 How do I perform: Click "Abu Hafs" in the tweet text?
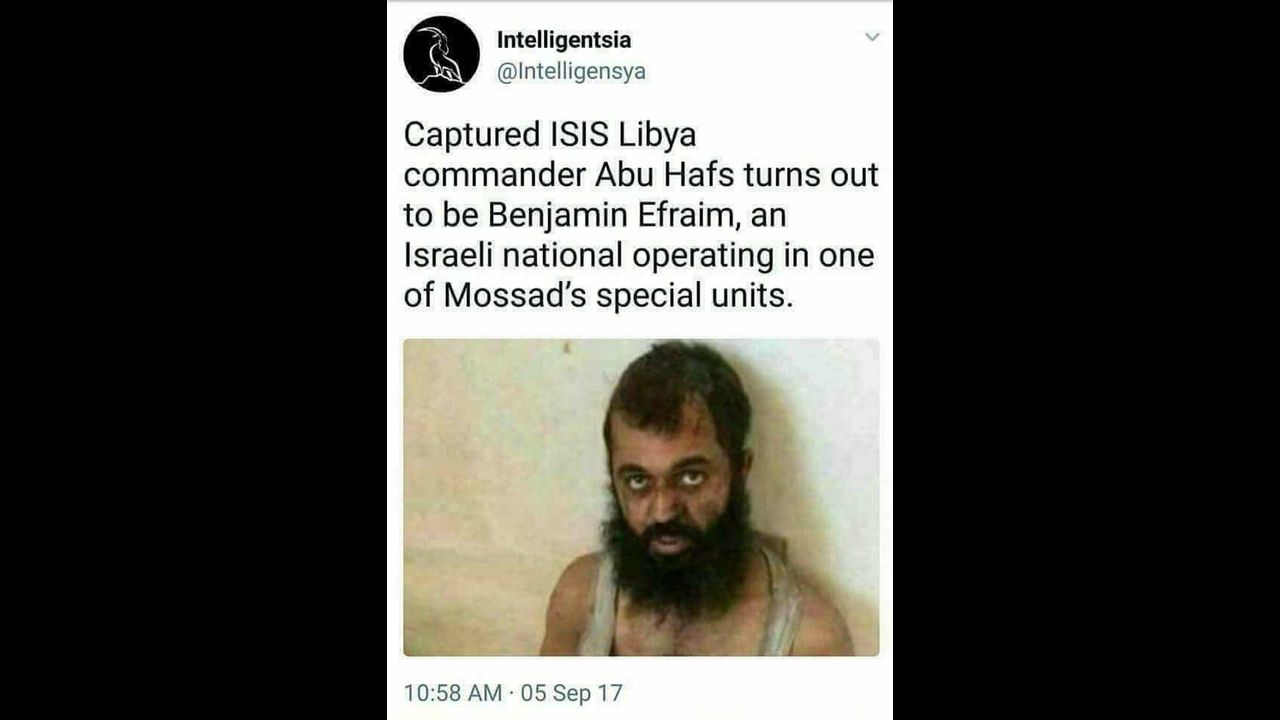658,175
